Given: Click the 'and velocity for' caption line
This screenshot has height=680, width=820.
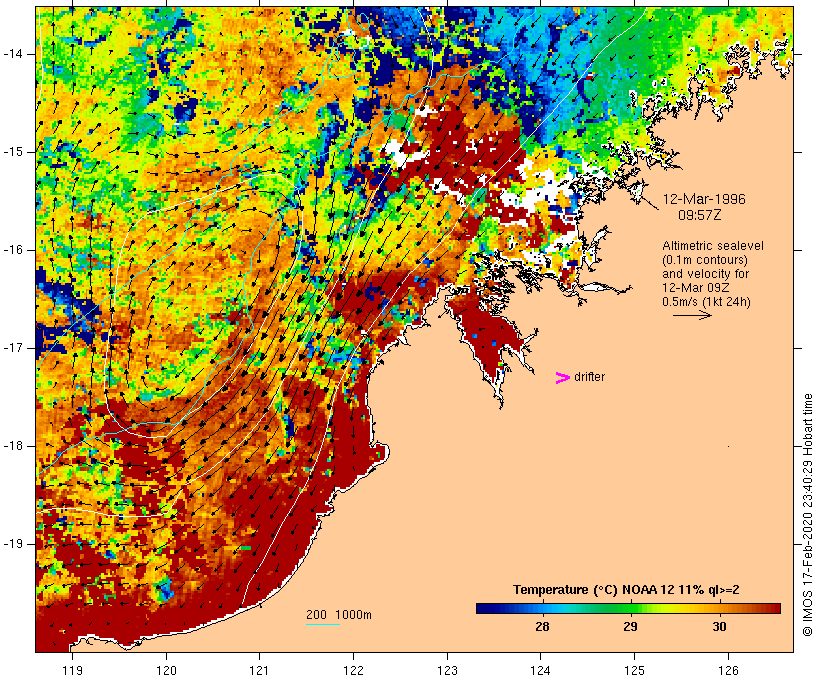Looking at the screenshot, I should (705, 274).
